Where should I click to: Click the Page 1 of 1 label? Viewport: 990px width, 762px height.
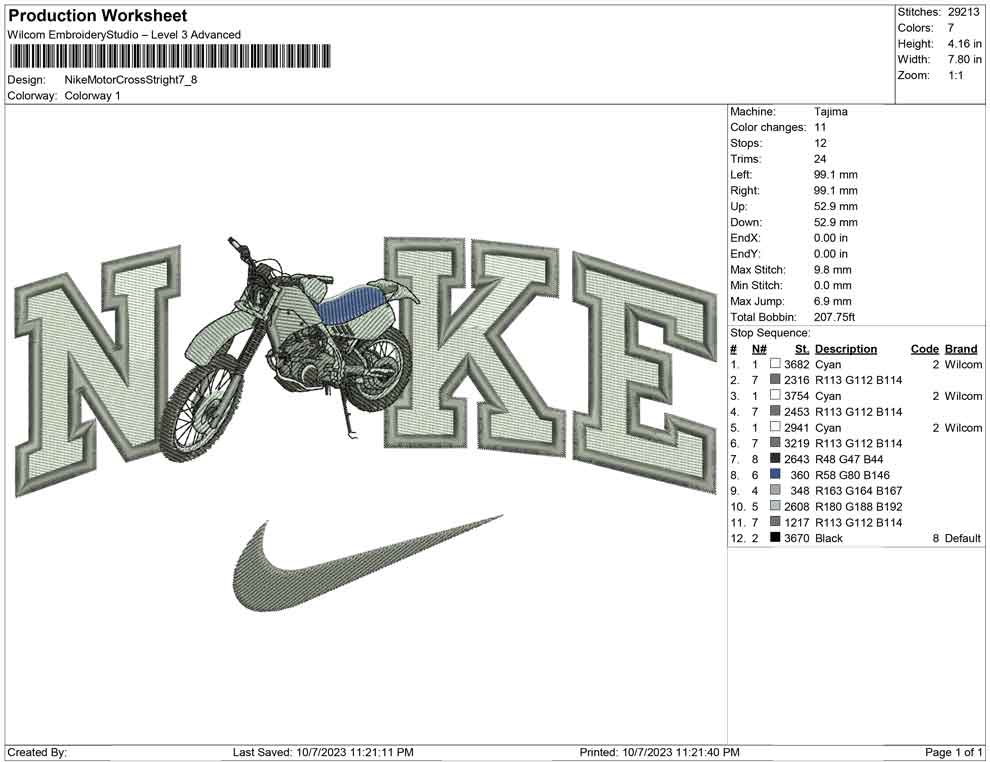(x=952, y=750)
